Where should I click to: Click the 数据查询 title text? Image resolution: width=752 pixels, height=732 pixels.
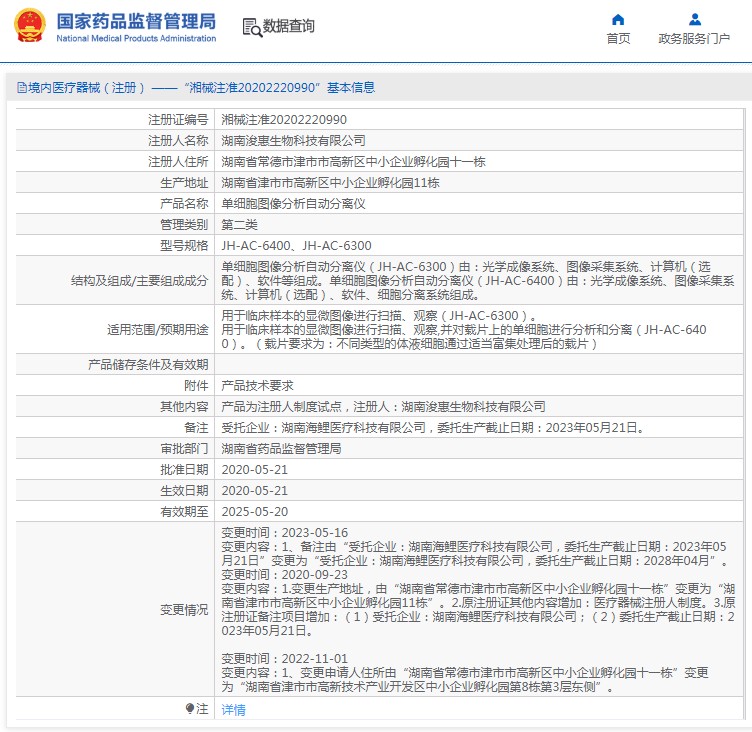(x=289, y=27)
